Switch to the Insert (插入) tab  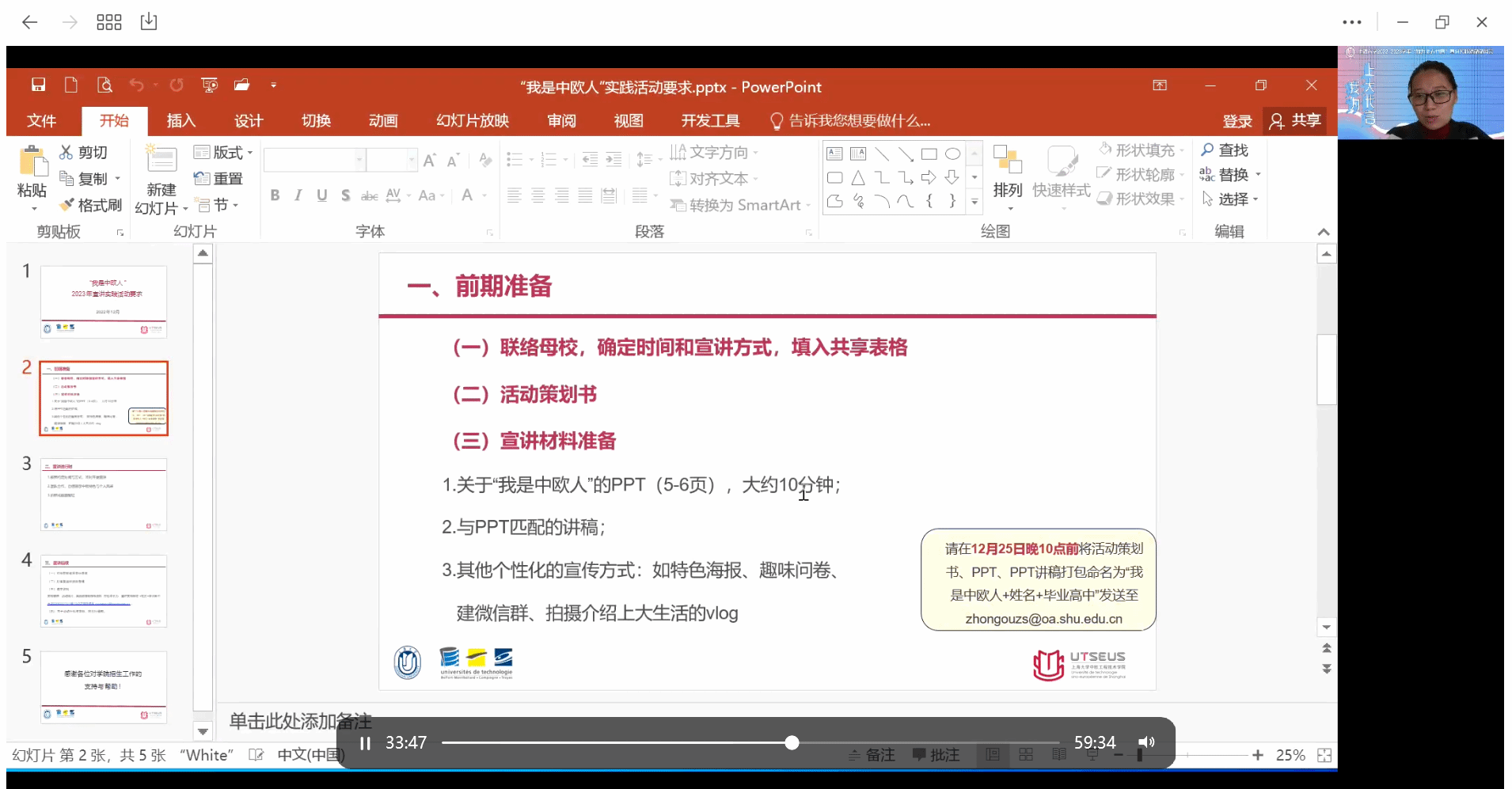pyautogui.click(x=180, y=120)
